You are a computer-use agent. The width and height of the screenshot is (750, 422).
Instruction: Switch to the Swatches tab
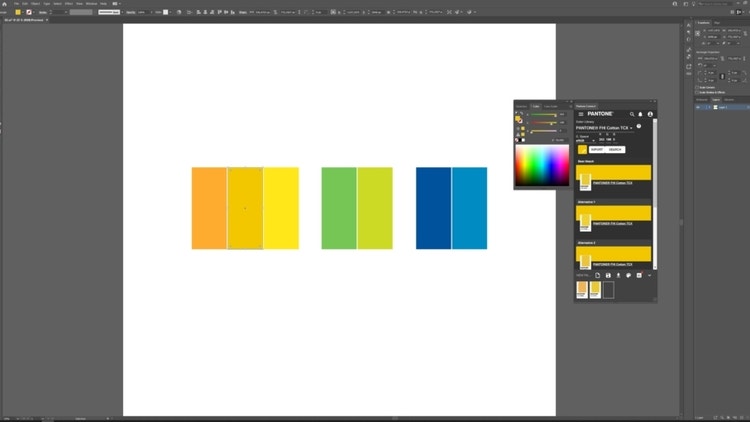(x=521, y=106)
